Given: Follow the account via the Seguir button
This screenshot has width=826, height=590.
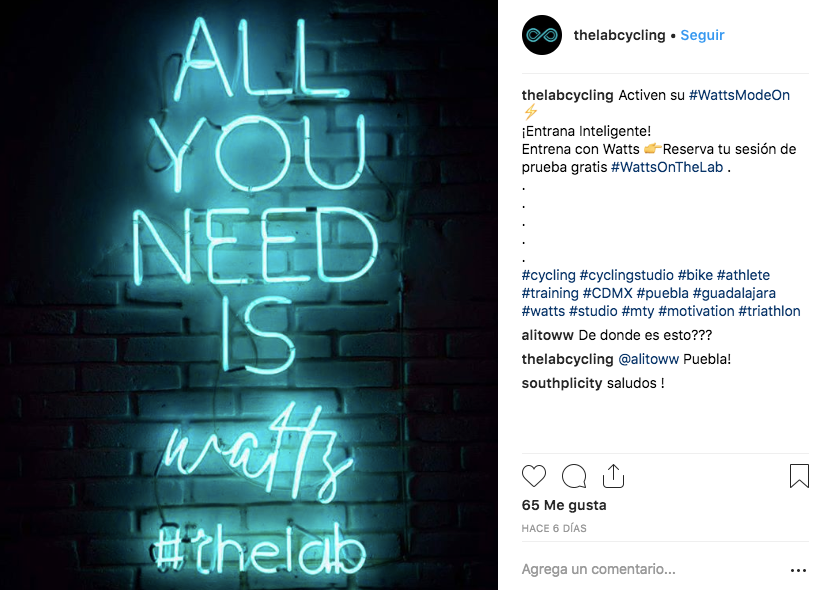Looking at the screenshot, I should click(702, 35).
